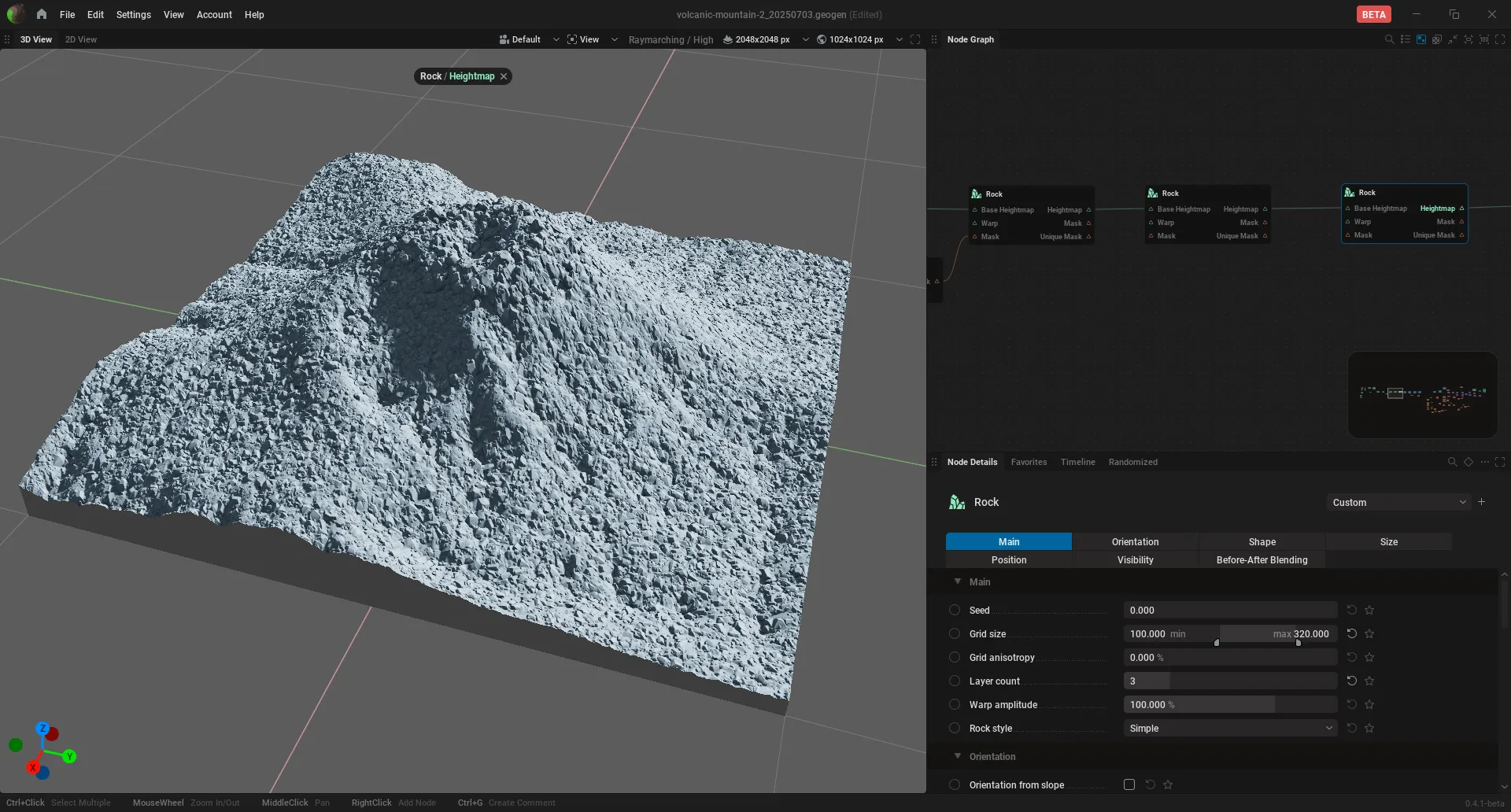
Task: Collapse the Main section
Action: [958, 581]
